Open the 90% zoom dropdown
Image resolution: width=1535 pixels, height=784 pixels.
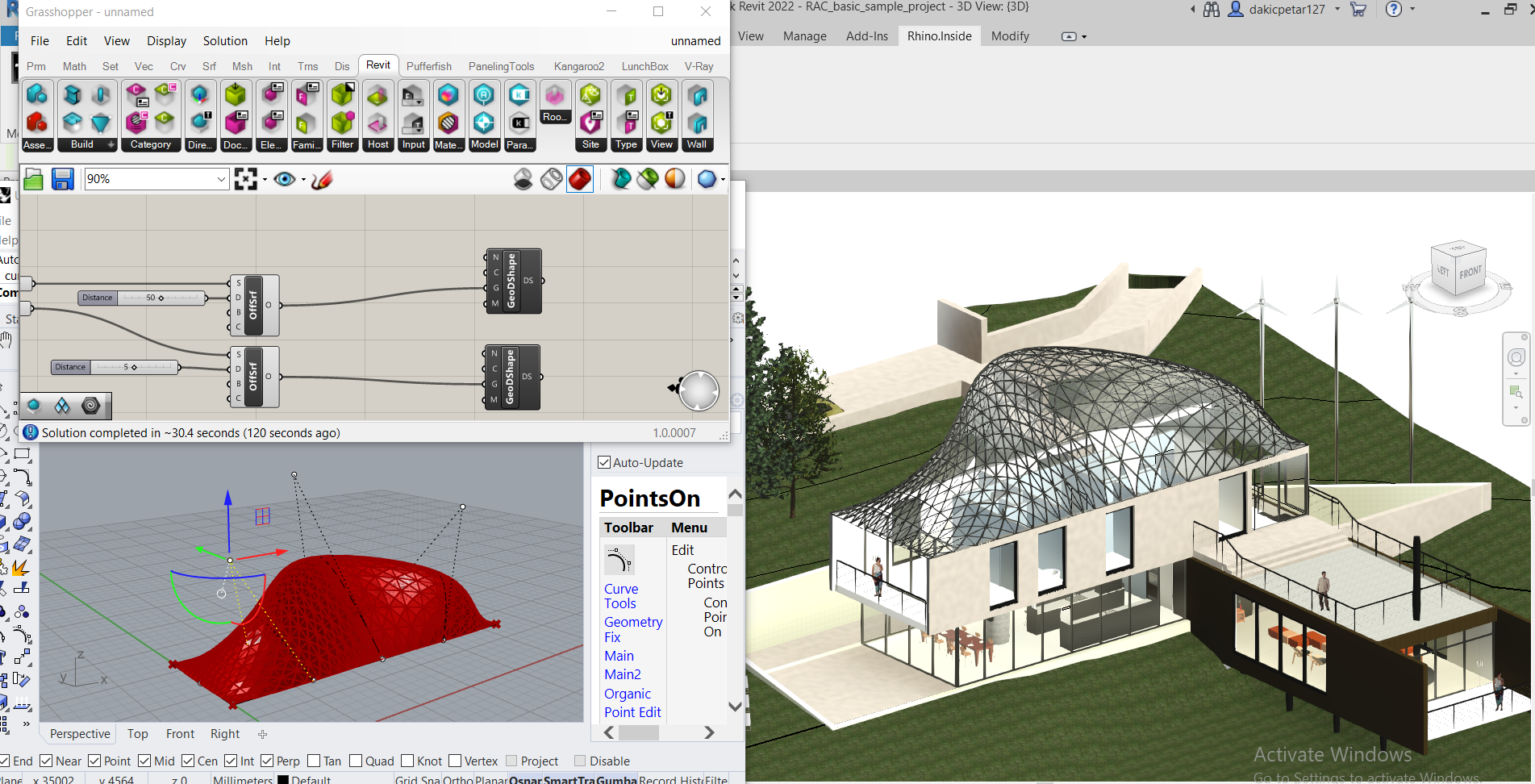click(x=221, y=179)
